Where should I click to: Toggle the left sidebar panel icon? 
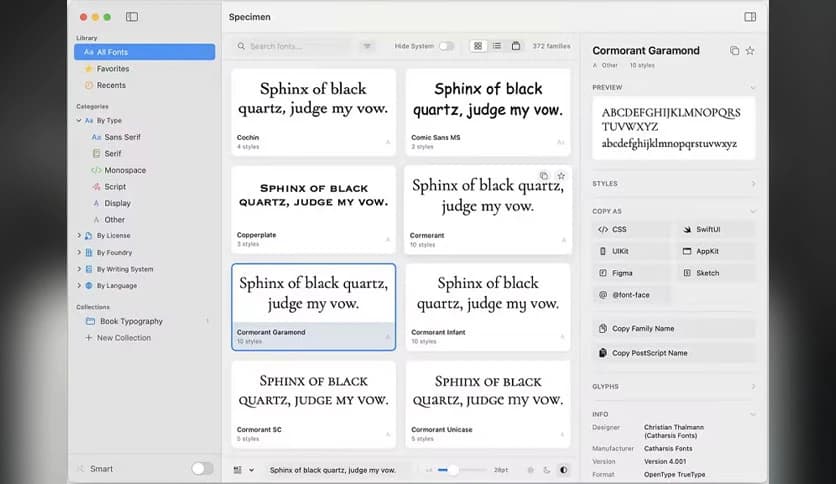tap(132, 17)
